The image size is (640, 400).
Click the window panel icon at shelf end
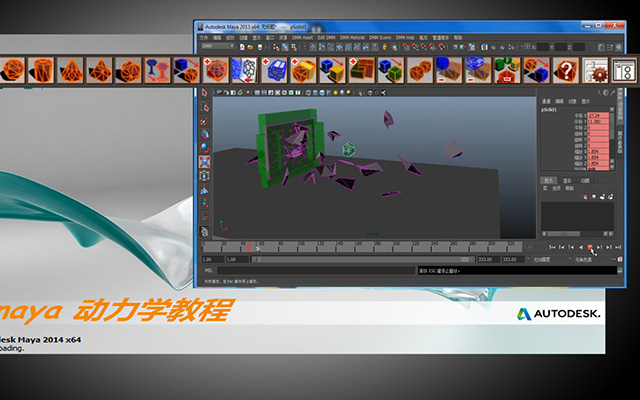[x=624, y=70]
